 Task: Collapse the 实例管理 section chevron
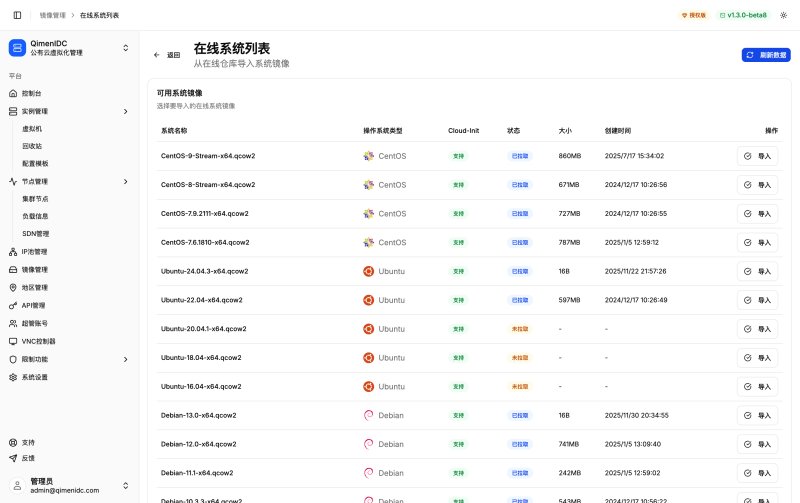coord(126,111)
